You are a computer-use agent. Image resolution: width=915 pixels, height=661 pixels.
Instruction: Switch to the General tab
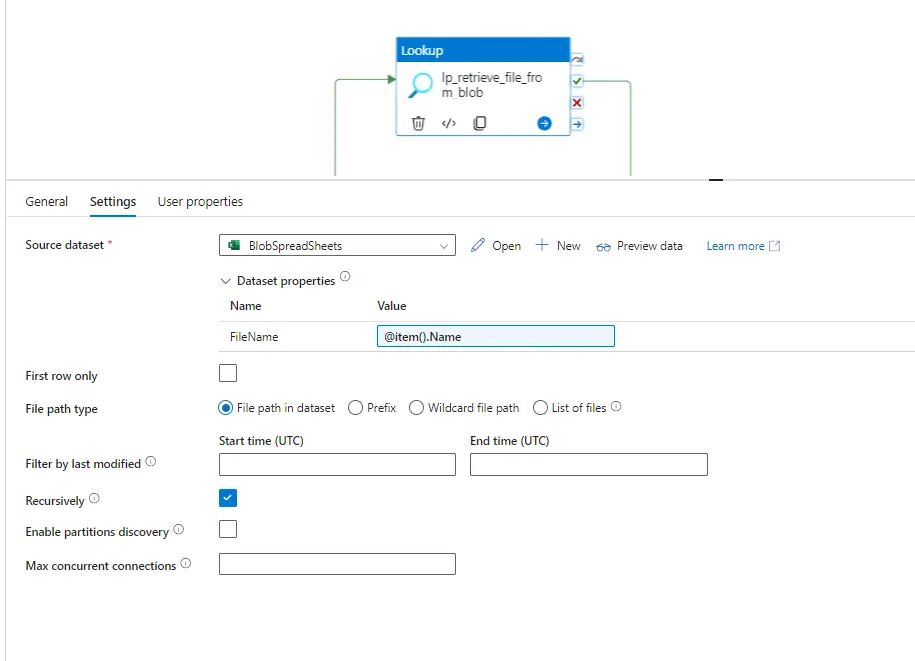47,201
